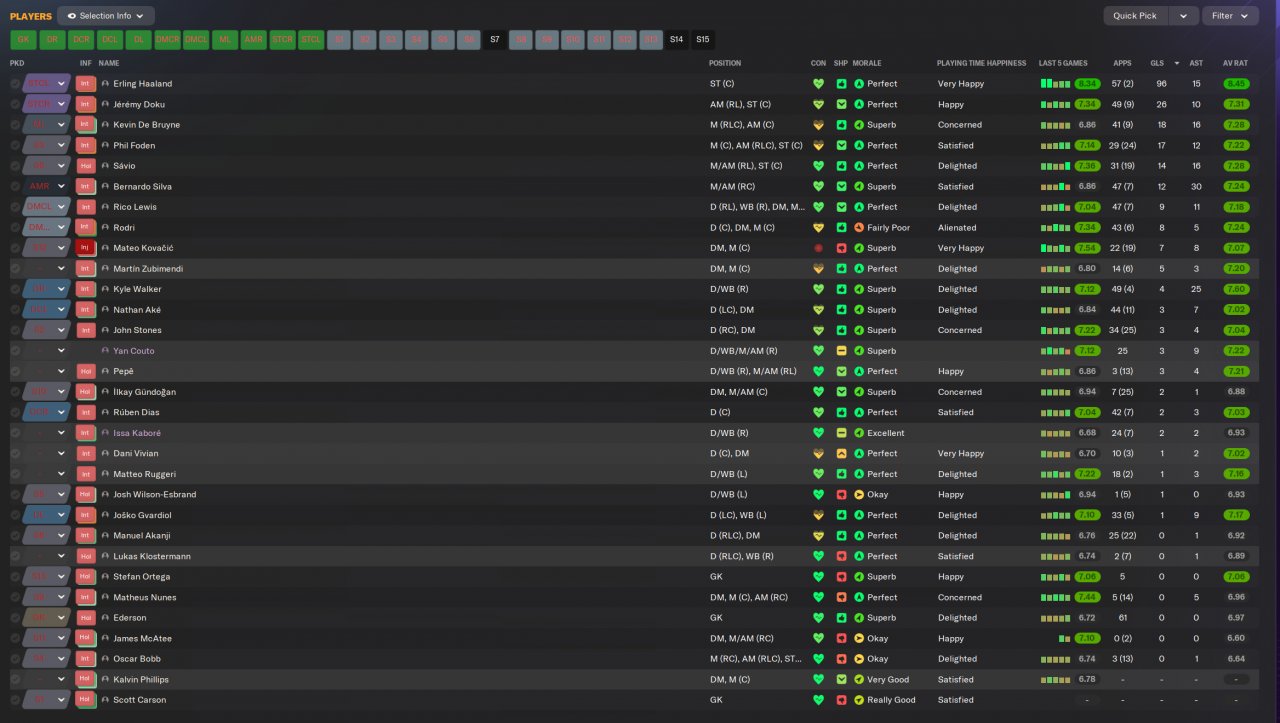Screen dimensions: 1280x723
Task: Select the STCL position slot in the top bar
Action: (x=312, y=40)
